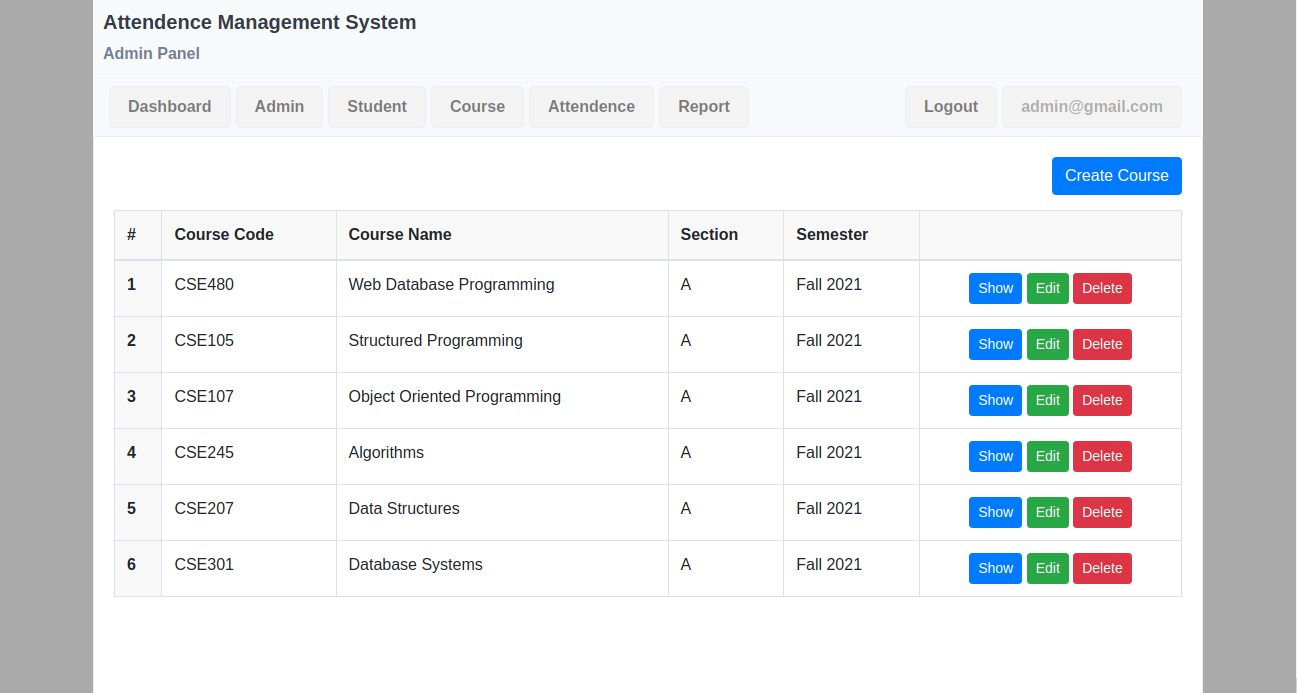Show the CSE301 Database Systems course
The height and width of the screenshot is (693, 1297).
pos(995,568)
